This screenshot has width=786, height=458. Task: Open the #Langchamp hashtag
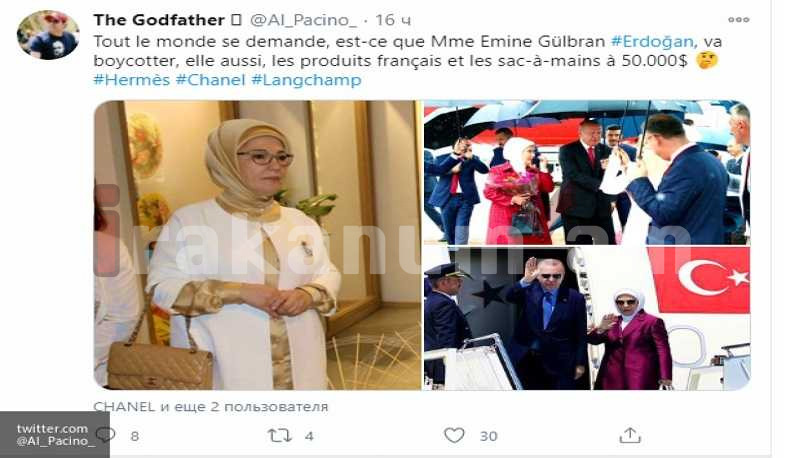point(306,80)
